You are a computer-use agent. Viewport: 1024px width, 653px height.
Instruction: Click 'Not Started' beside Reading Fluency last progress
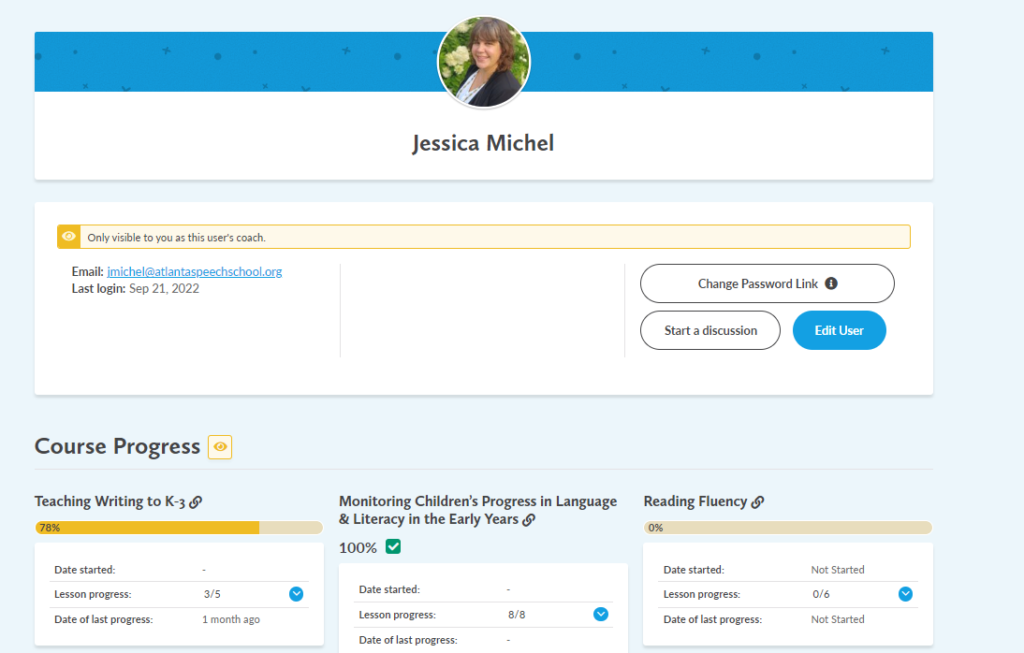click(x=838, y=619)
